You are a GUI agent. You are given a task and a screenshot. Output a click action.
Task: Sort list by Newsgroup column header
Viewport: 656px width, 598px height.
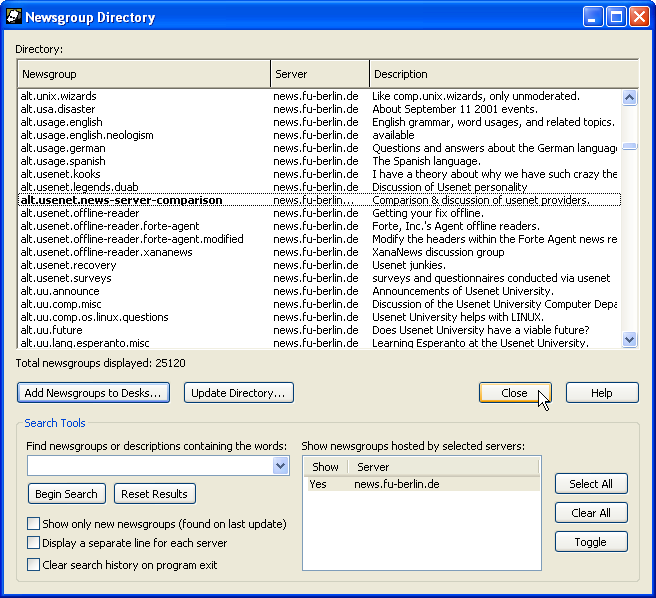pos(144,74)
